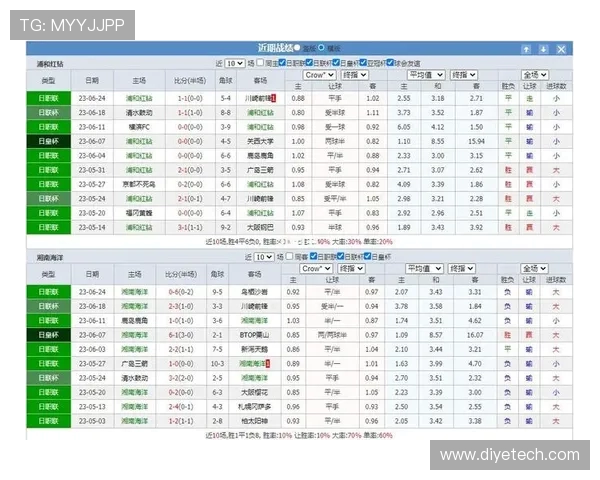Close the 近期战绩 panel with X
The height and width of the screenshot is (480, 600).
point(561,49)
